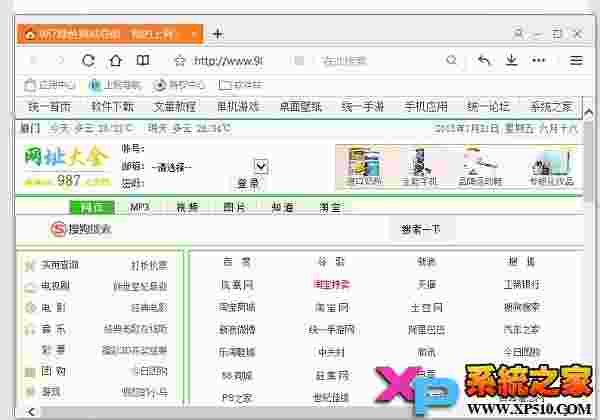Viewport: 600px width, 420px height.
Task: Click the icon next to 游戏
Action: 30,392
